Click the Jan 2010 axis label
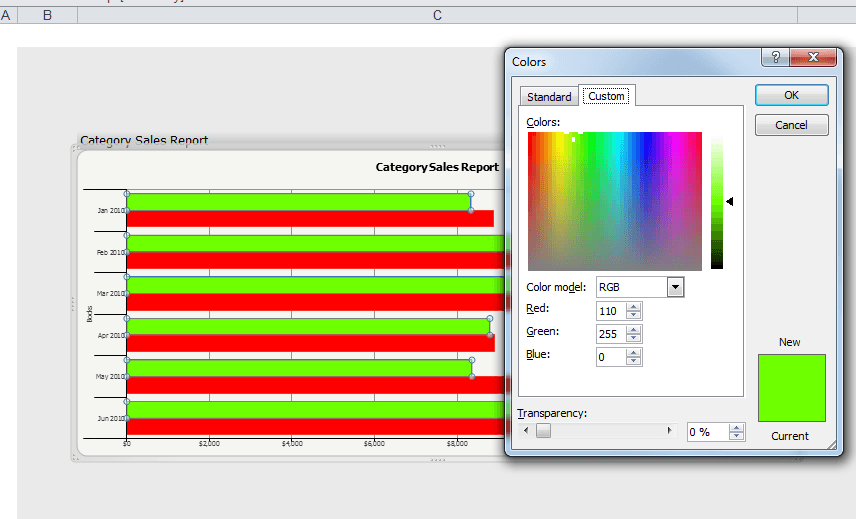856x519 pixels. 111,210
